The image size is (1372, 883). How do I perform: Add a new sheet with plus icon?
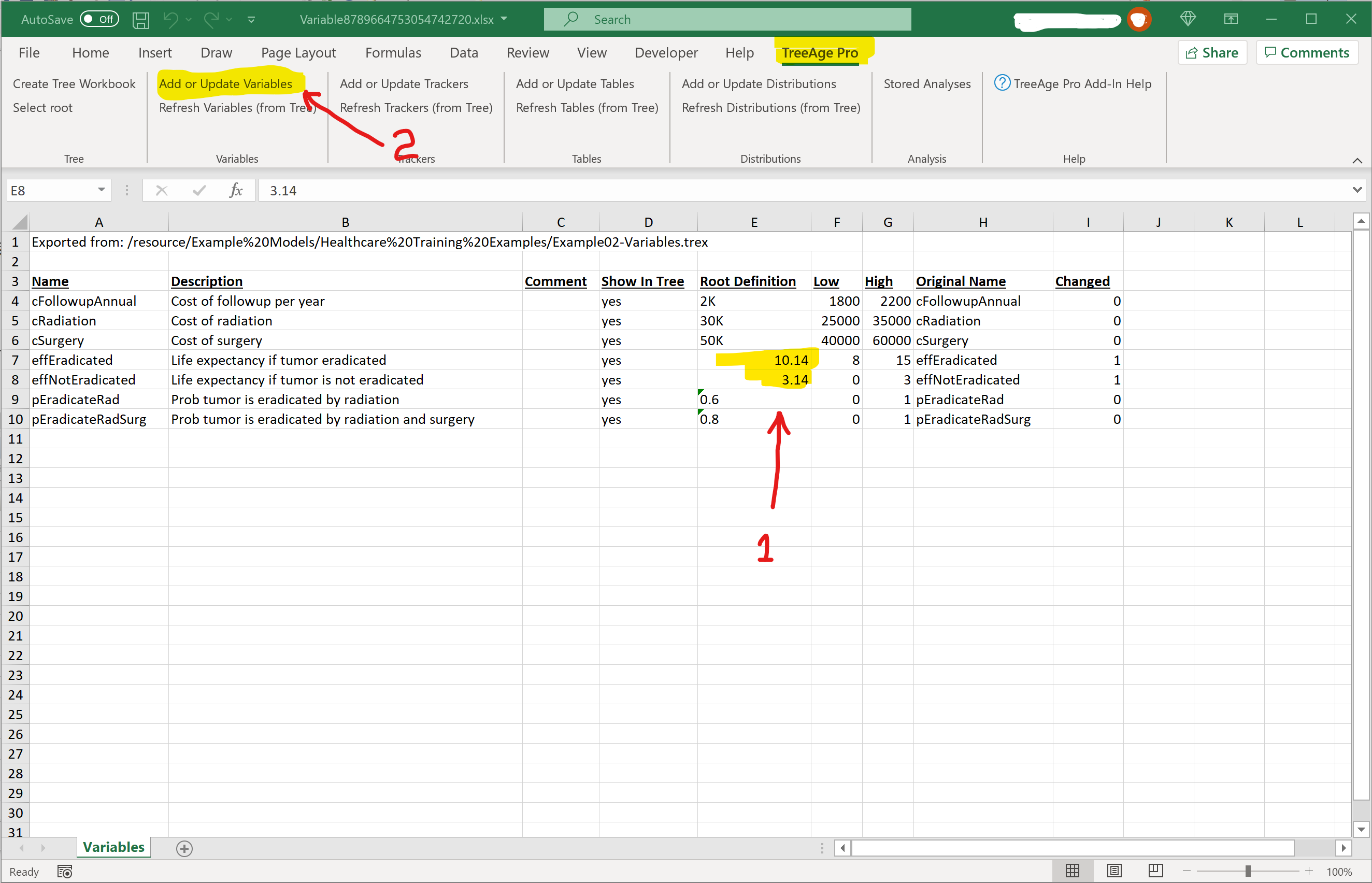184,848
